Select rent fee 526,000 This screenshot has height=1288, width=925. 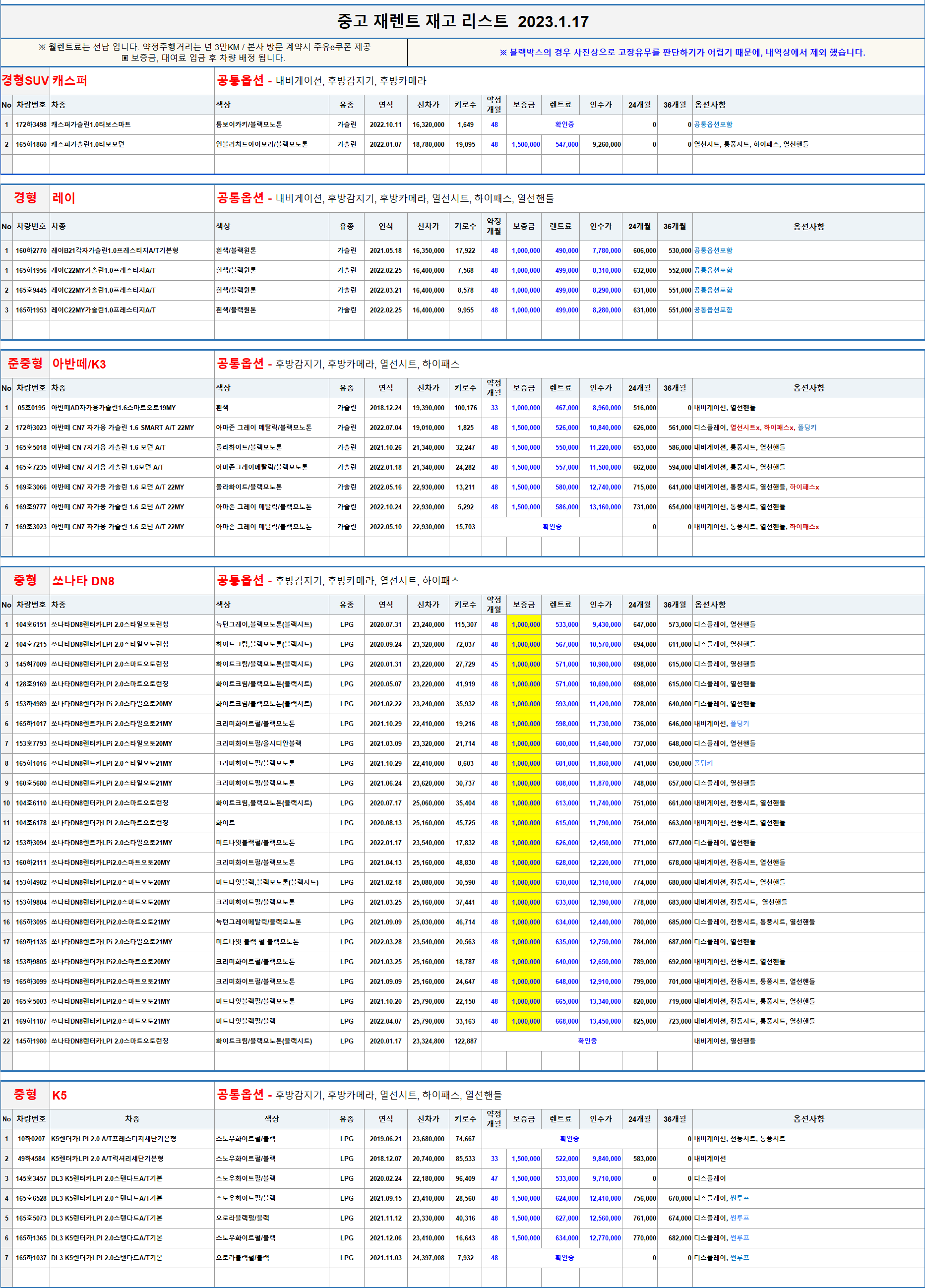(567, 428)
